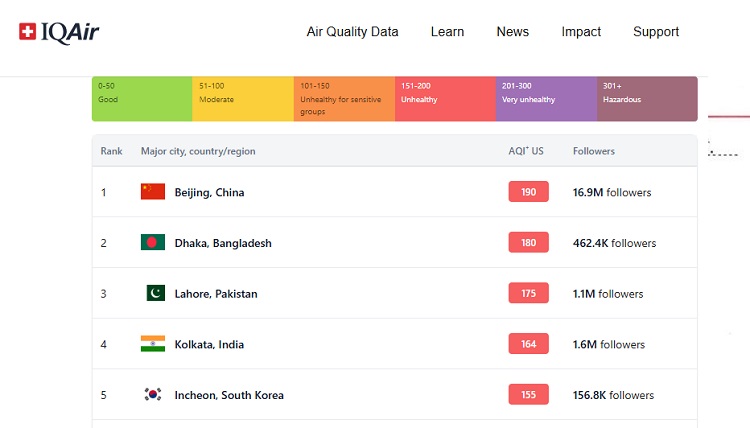
Task: Click the AQI US column header
Action: (526, 151)
